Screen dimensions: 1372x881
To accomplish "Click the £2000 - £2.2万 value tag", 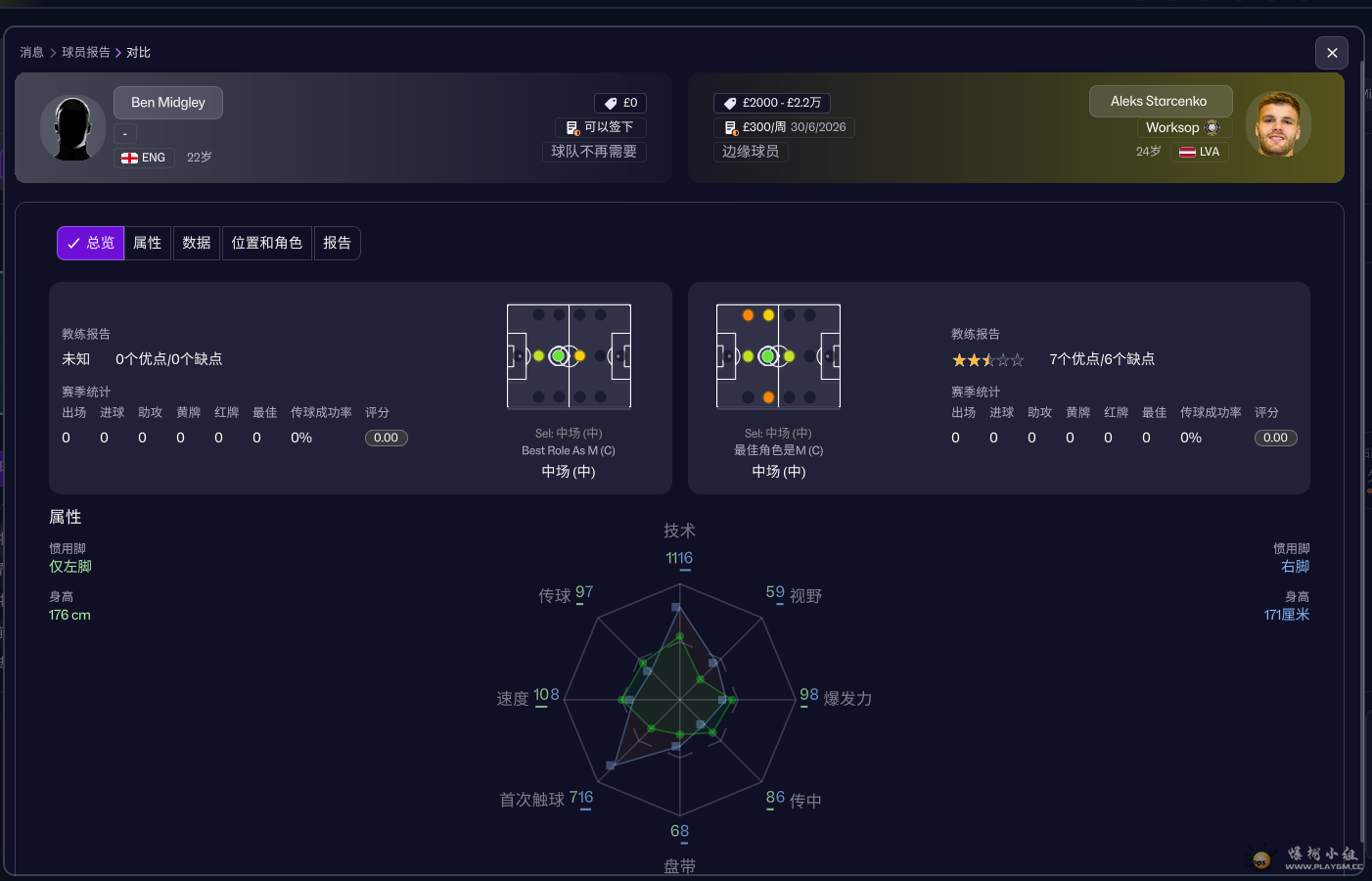I will [x=771, y=103].
